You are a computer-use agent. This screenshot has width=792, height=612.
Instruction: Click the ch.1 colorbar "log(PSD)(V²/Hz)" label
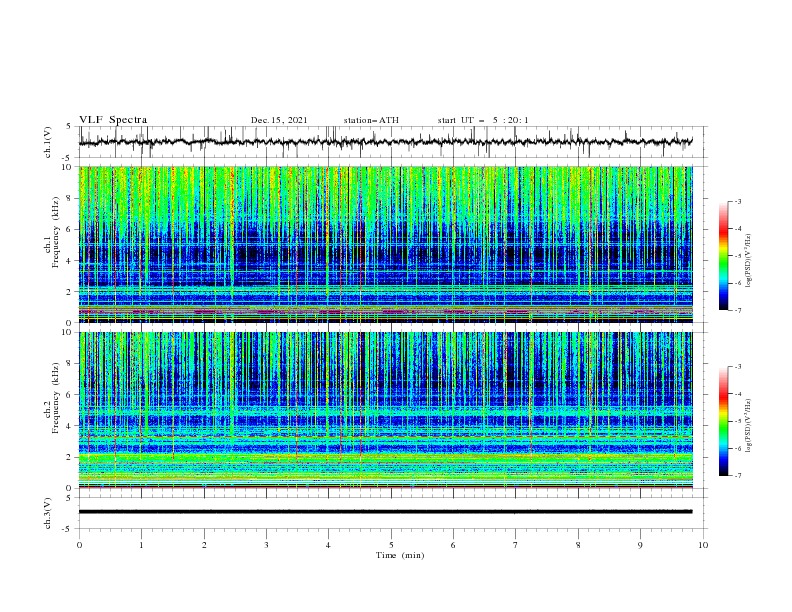click(x=748, y=261)
